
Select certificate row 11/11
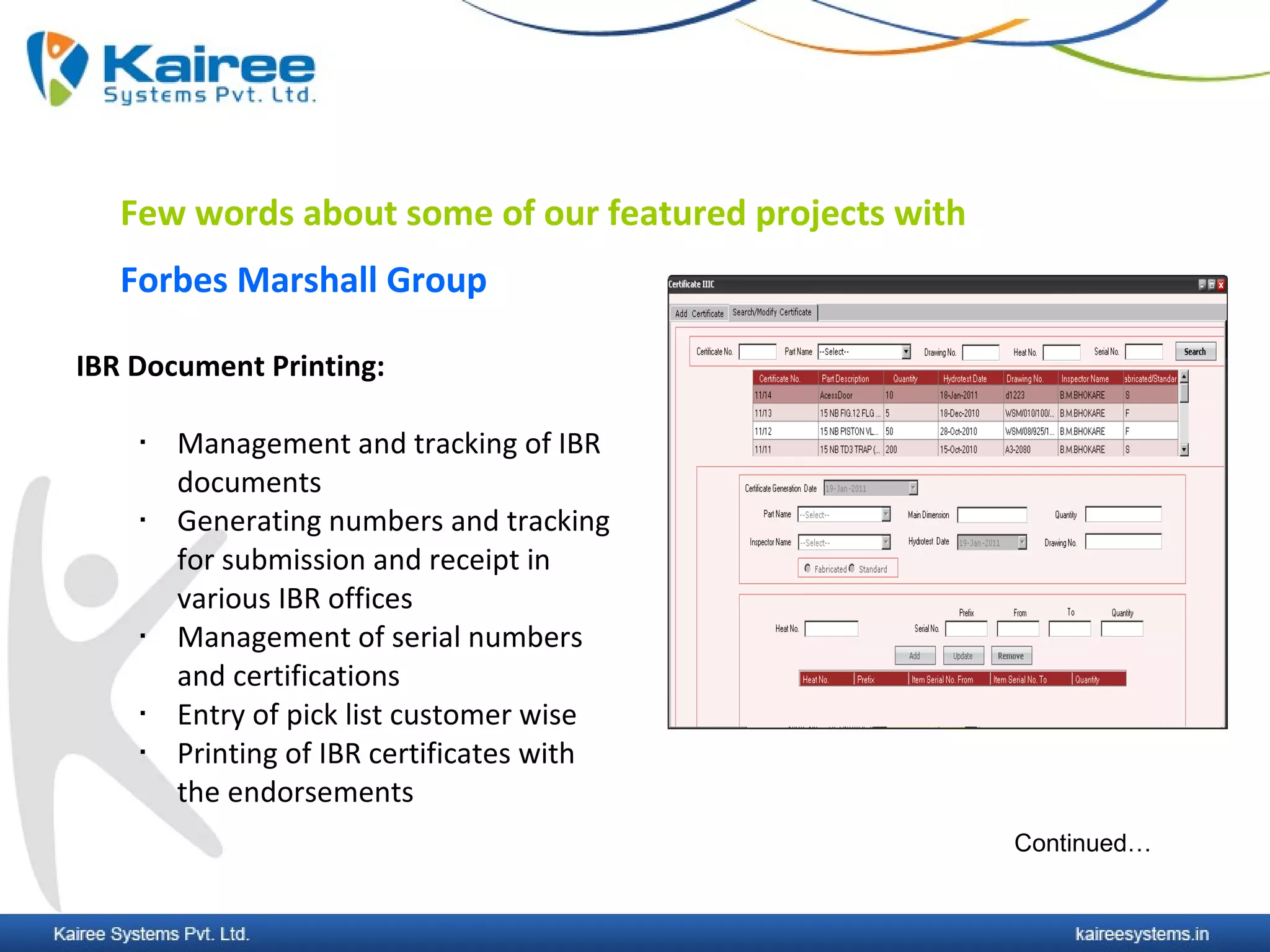coord(966,449)
